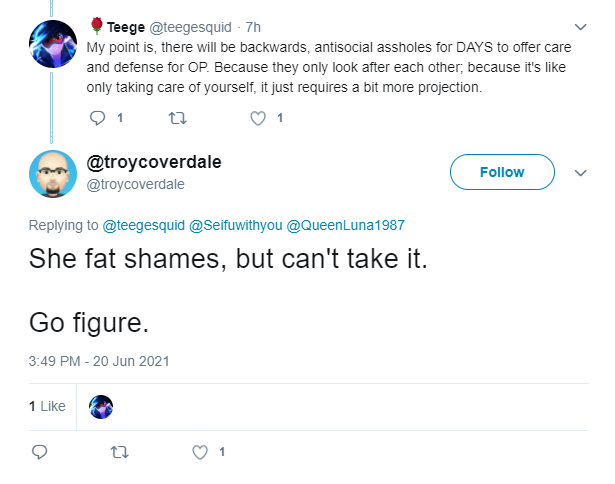The image size is (615, 484).
Task: Open chevron menu beside Follow button
Action: pyautogui.click(x=580, y=173)
